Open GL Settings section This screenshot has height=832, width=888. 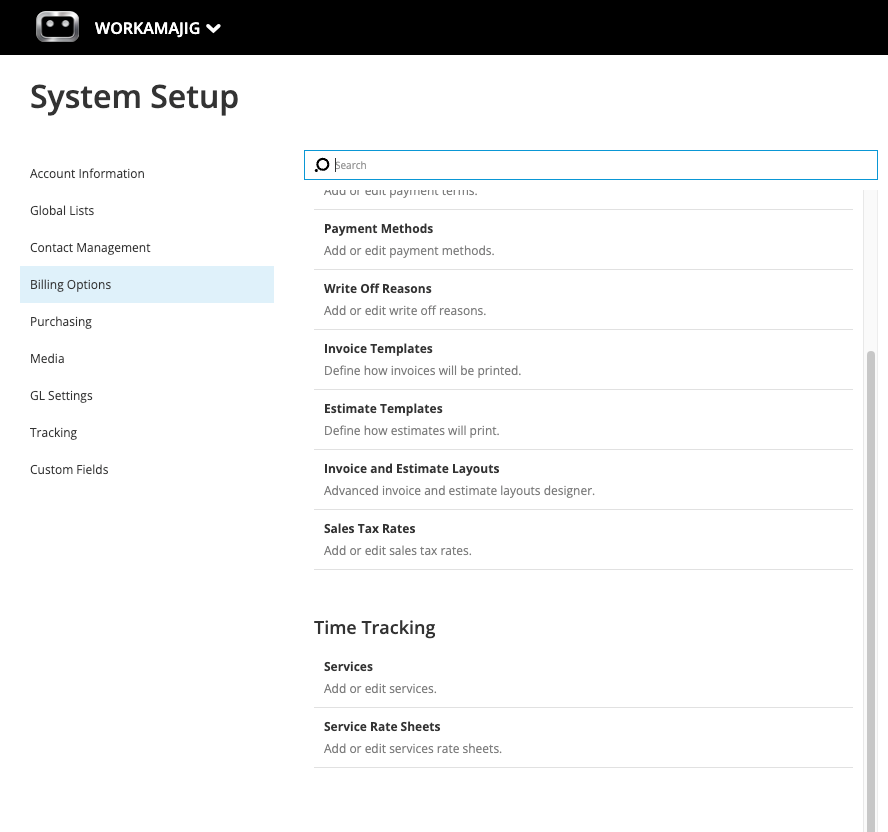[x=61, y=396]
